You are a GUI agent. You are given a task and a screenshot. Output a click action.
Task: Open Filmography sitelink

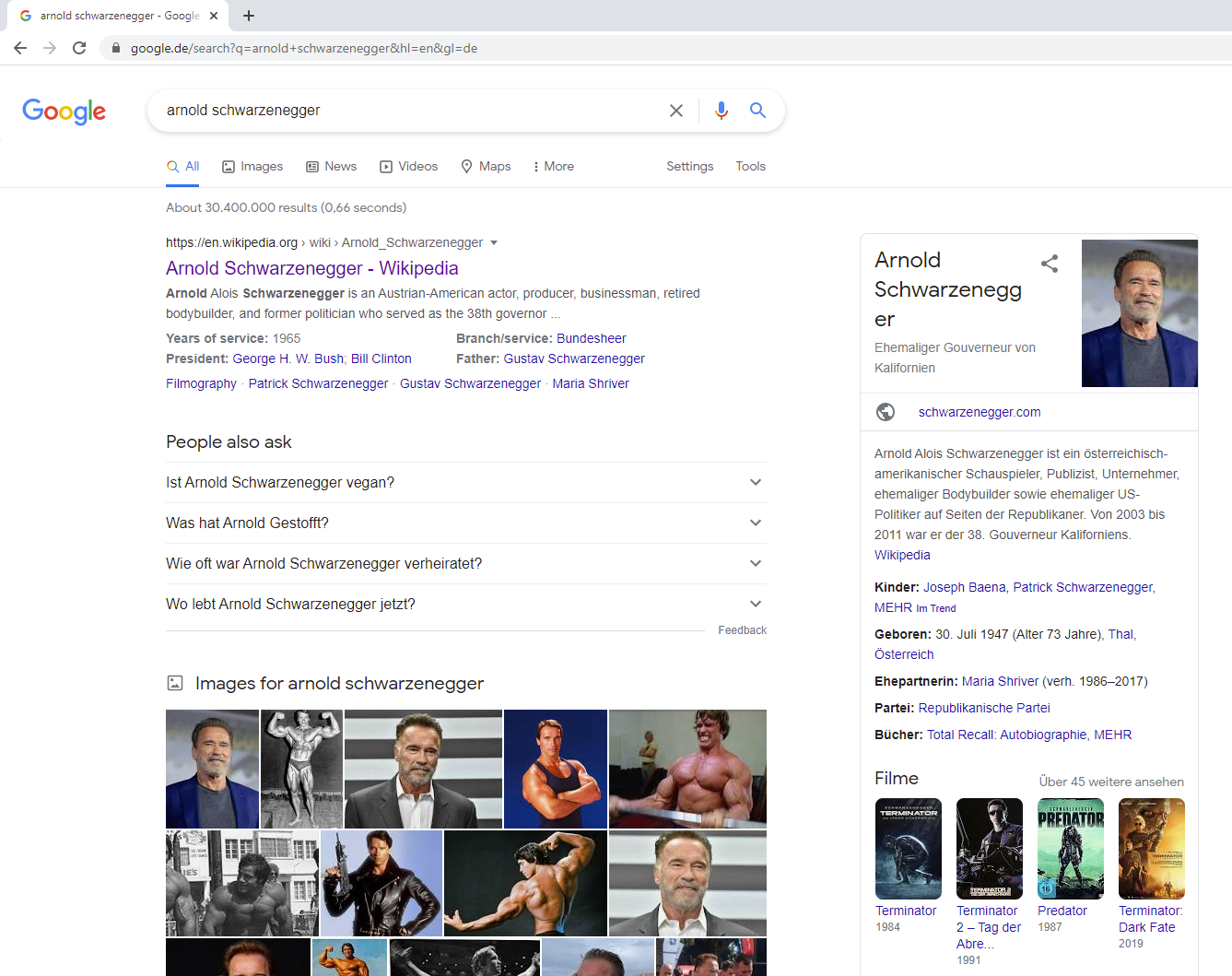[201, 383]
